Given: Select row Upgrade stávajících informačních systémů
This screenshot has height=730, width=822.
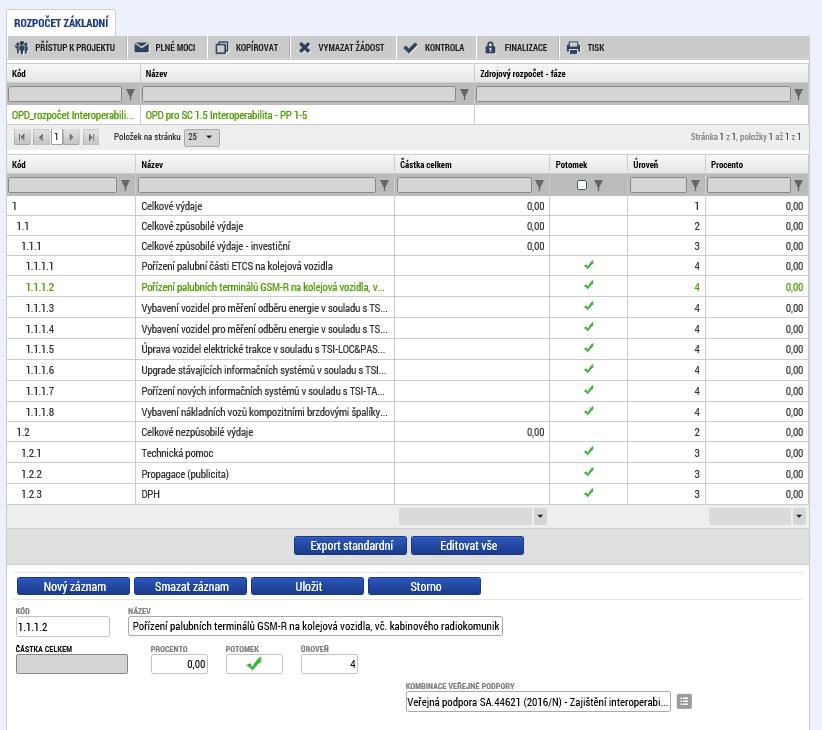Looking at the screenshot, I should [407, 370].
